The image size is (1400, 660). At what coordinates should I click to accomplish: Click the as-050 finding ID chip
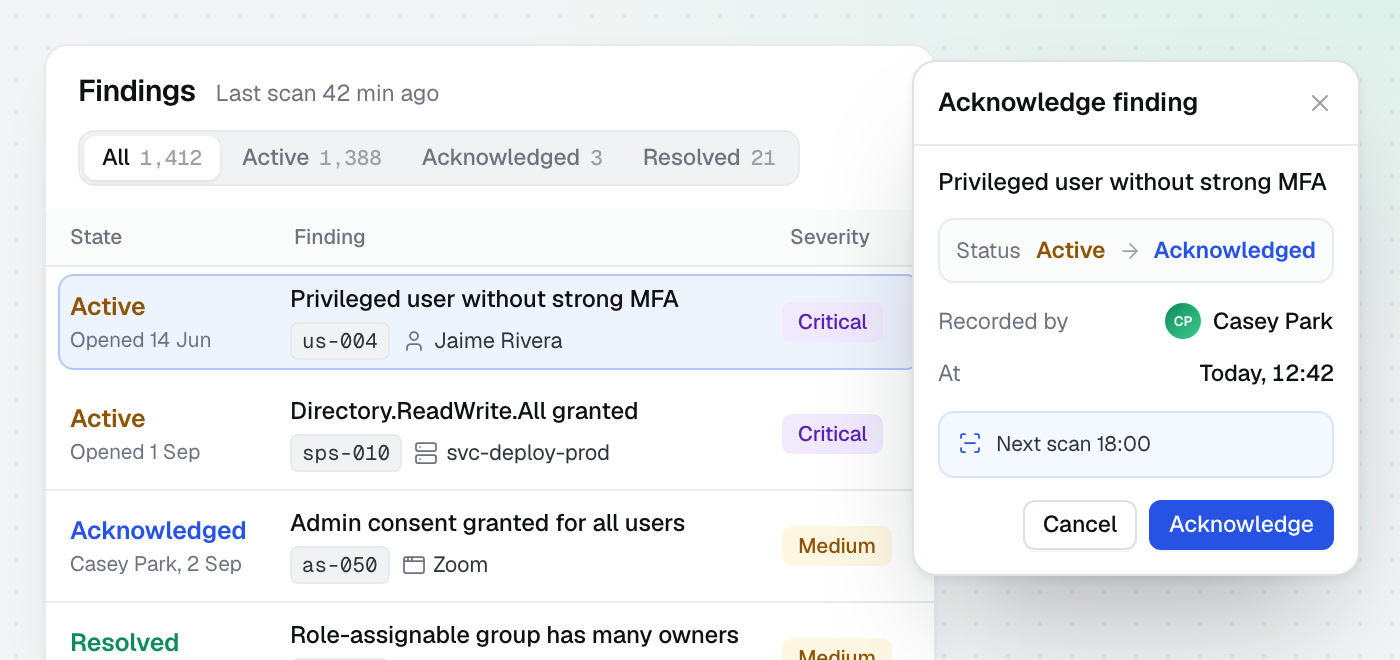pos(340,565)
